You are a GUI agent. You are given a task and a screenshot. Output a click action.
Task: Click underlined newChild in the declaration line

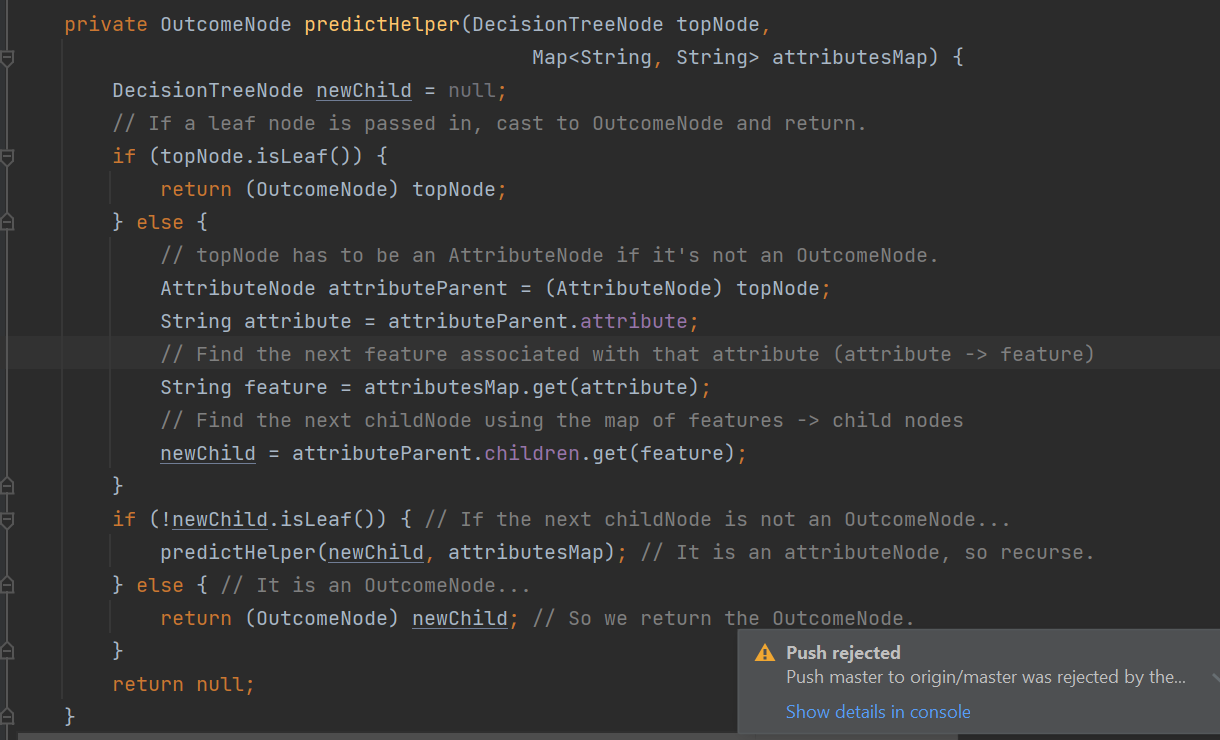(x=364, y=91)
